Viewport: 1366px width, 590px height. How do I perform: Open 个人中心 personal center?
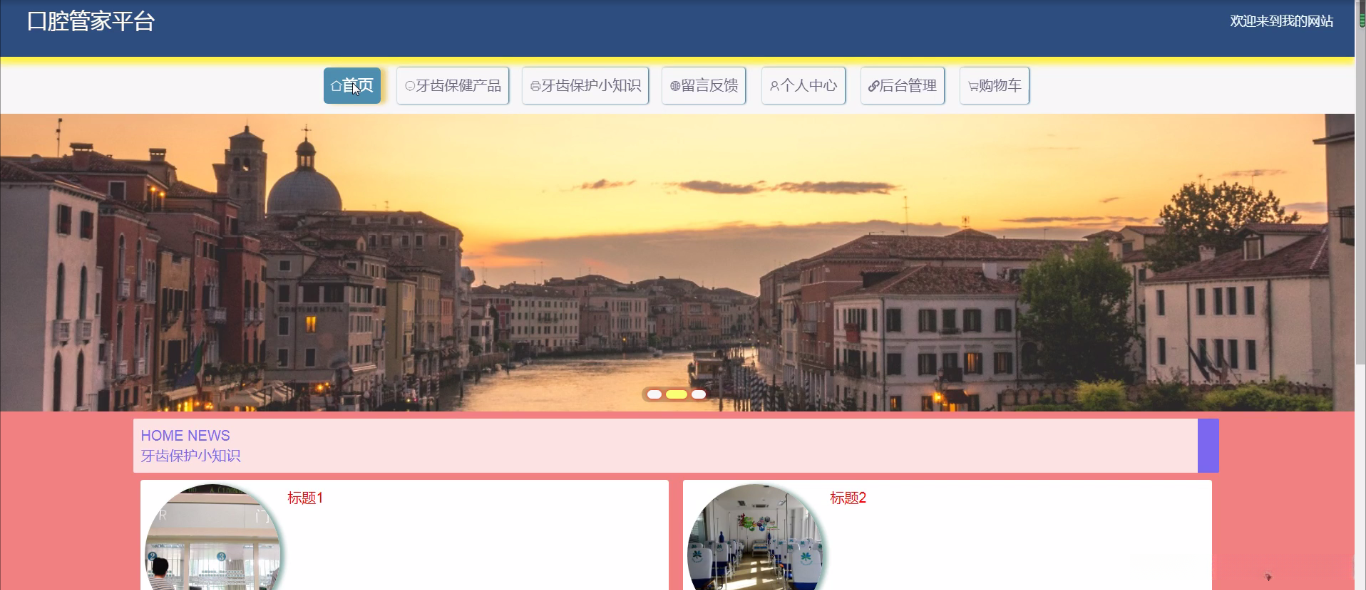[x=803, y=86]
